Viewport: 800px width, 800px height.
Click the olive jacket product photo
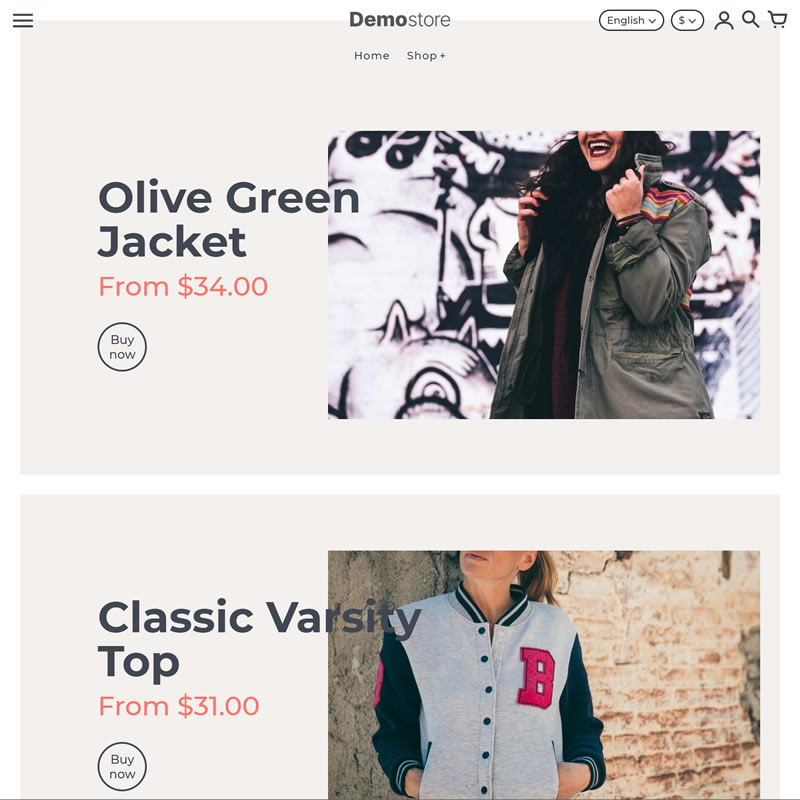pyautogui.click(x=544, y=275)
